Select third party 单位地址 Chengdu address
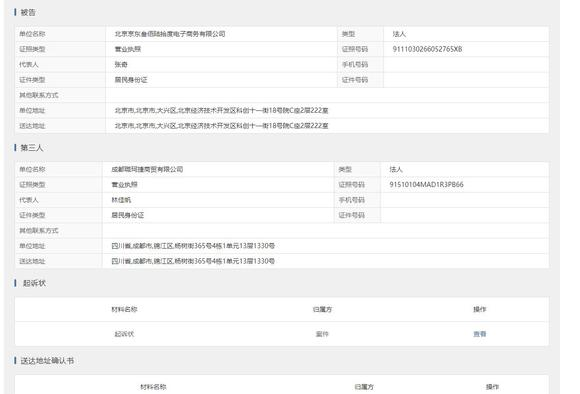The height and width of the screenshot is (394, 580). [193, 246]
